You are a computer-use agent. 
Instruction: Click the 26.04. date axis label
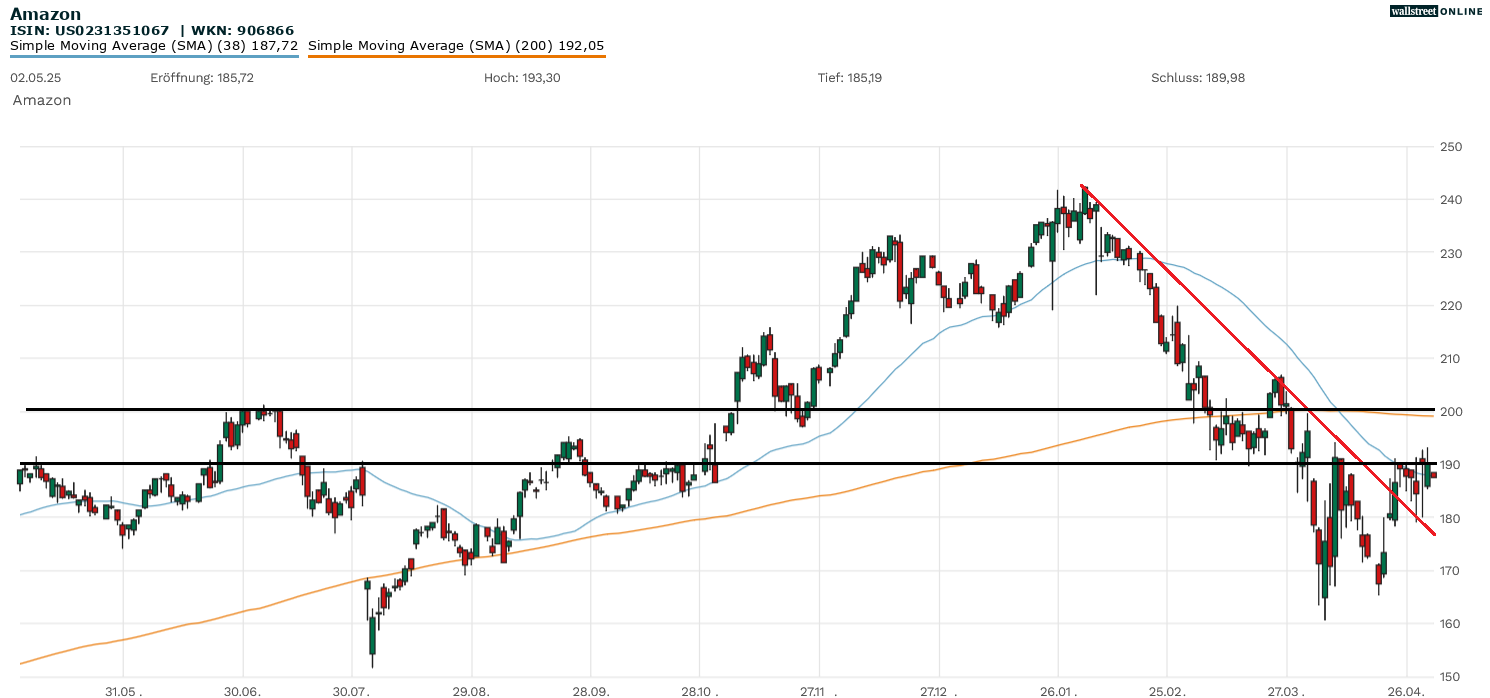[x=1406, y=690]
